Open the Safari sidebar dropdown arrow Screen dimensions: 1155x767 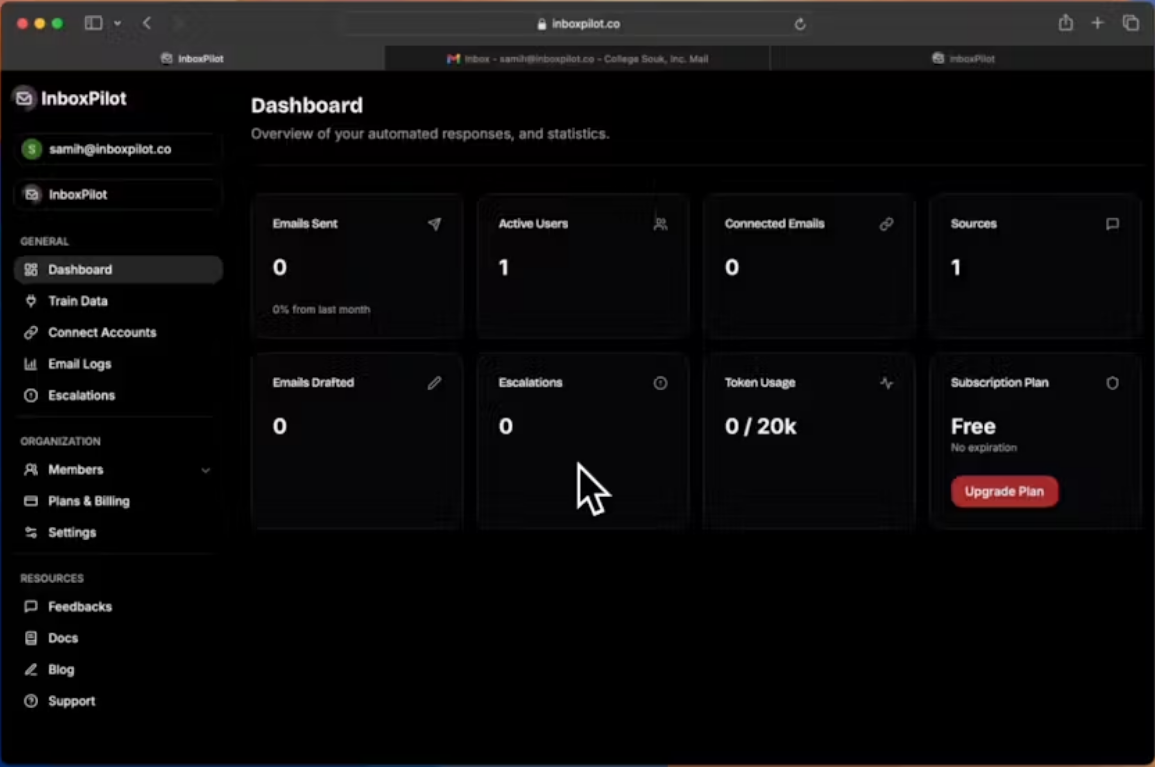117,24
